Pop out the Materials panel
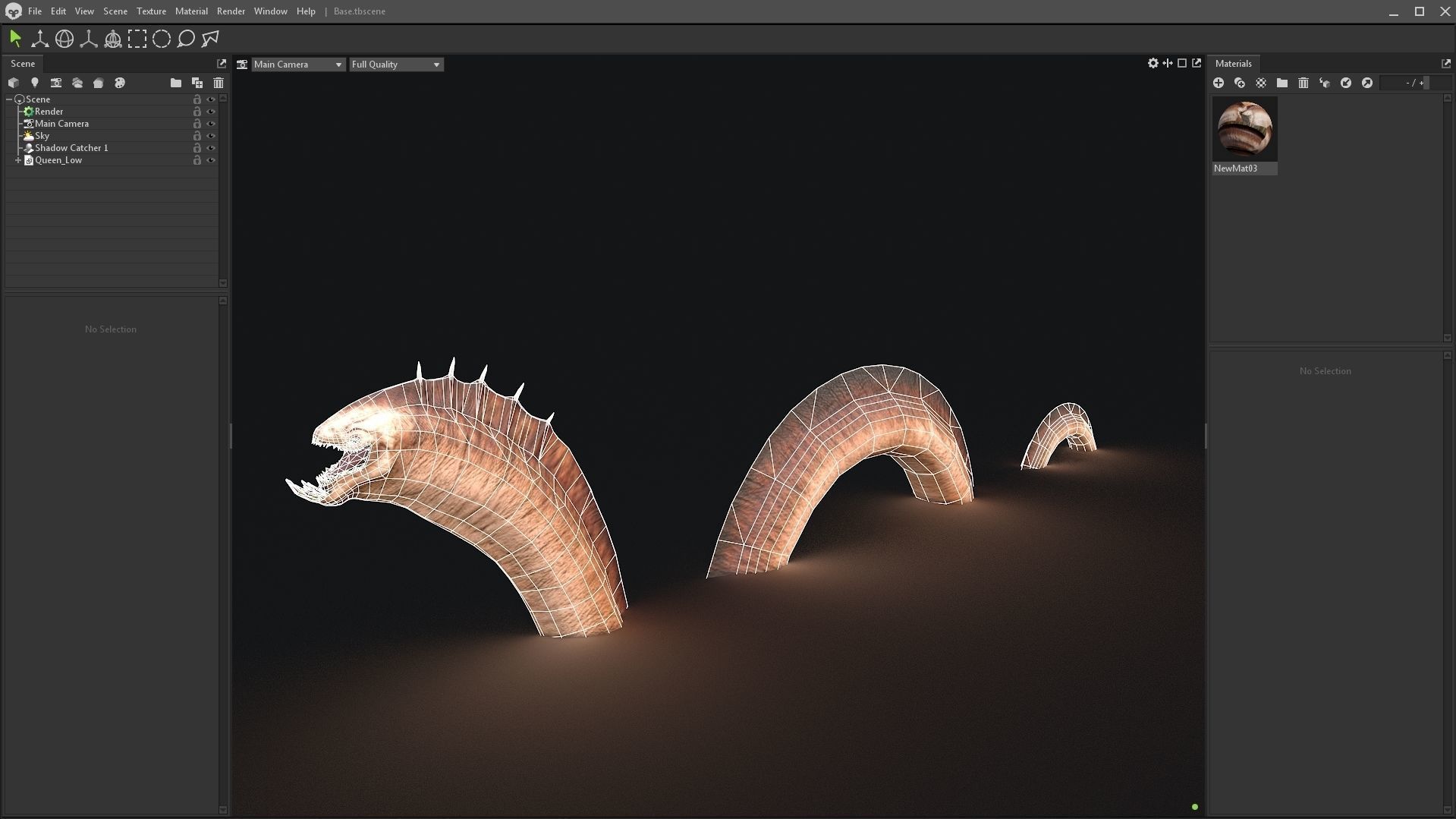Screen dimensions: 1456x819 (x=1445, y=64)
